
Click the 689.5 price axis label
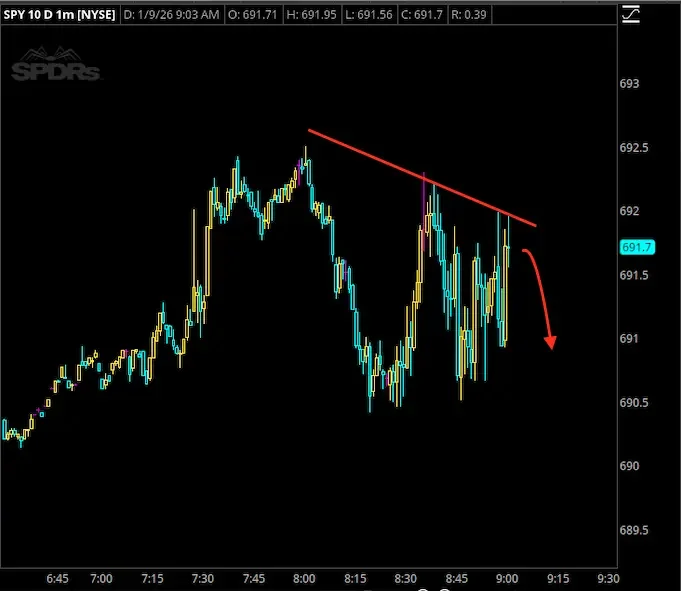(x=634, y=530)
